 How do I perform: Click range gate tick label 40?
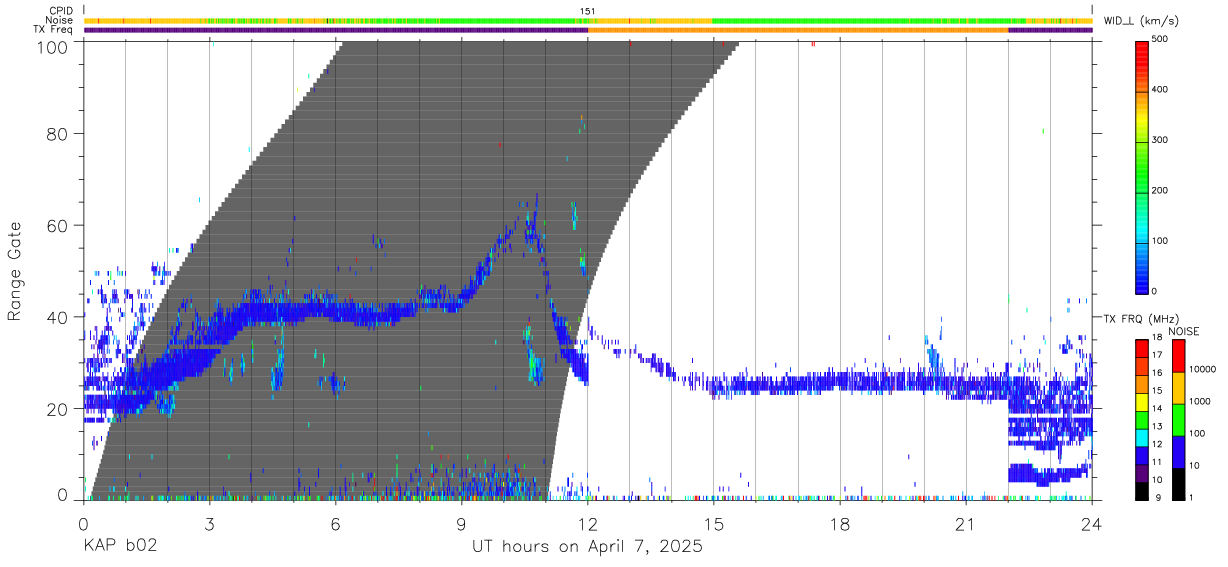[x=58, y=317]
